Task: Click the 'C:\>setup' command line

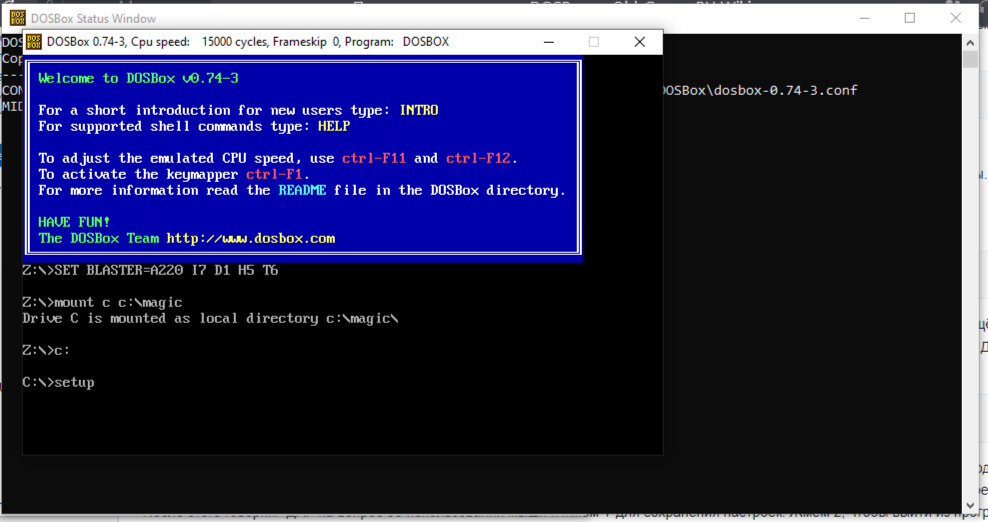Action: (x=58, y=383)
